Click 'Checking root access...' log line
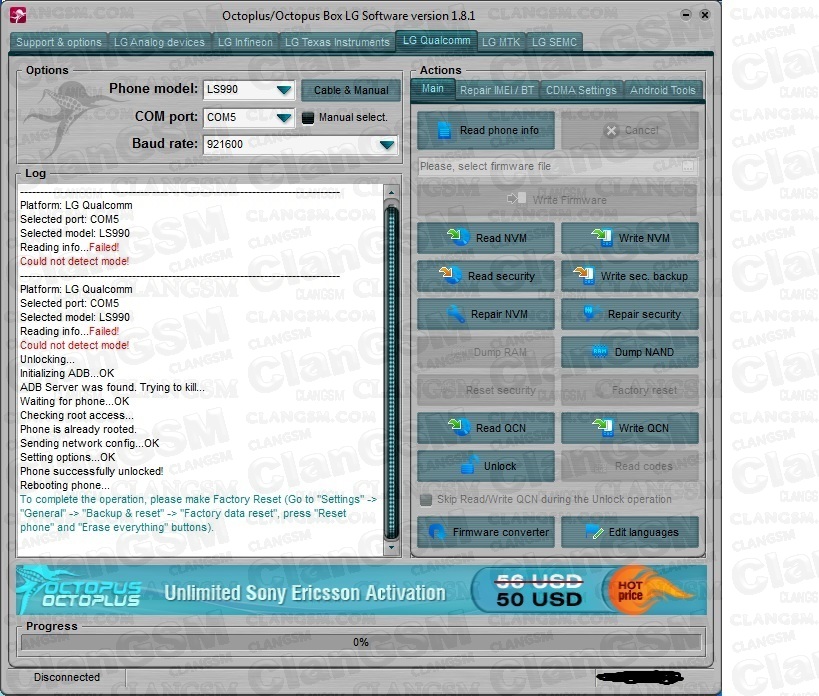This screenshot has height=696, width=819. (x=77, y=415)
